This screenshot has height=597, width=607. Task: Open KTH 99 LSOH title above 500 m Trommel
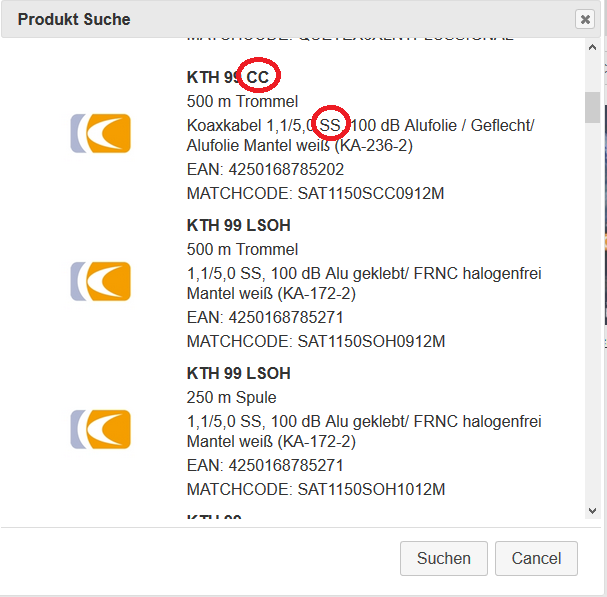click(238, 225)
